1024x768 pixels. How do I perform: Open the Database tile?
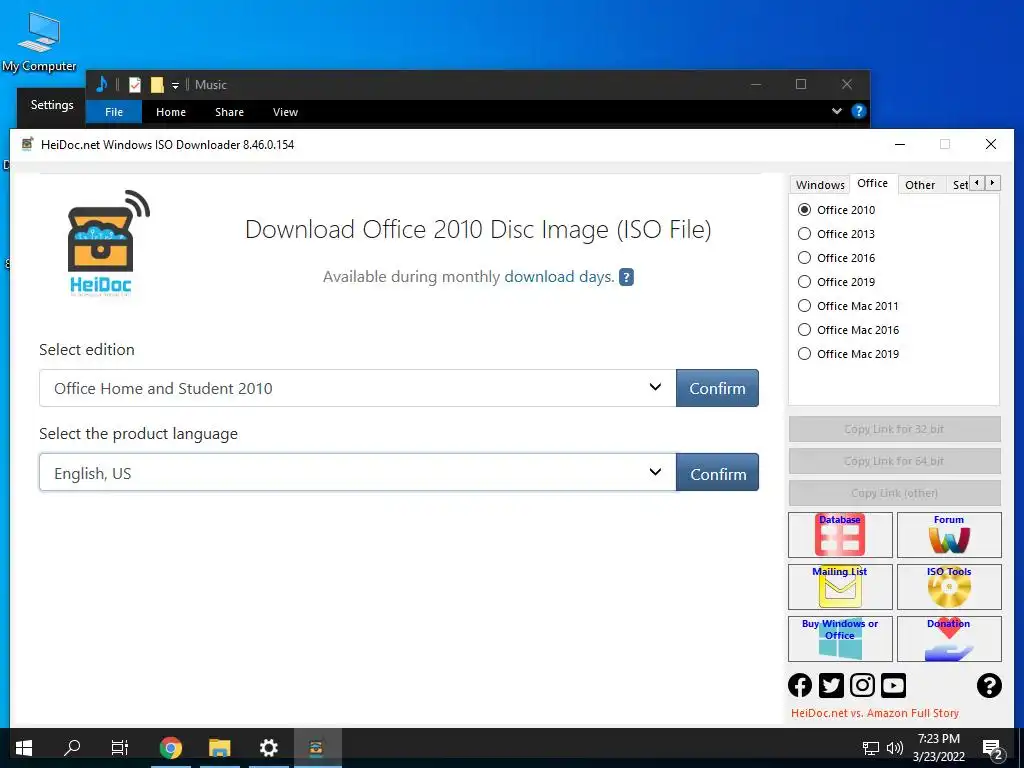click(x=840, y=535)
